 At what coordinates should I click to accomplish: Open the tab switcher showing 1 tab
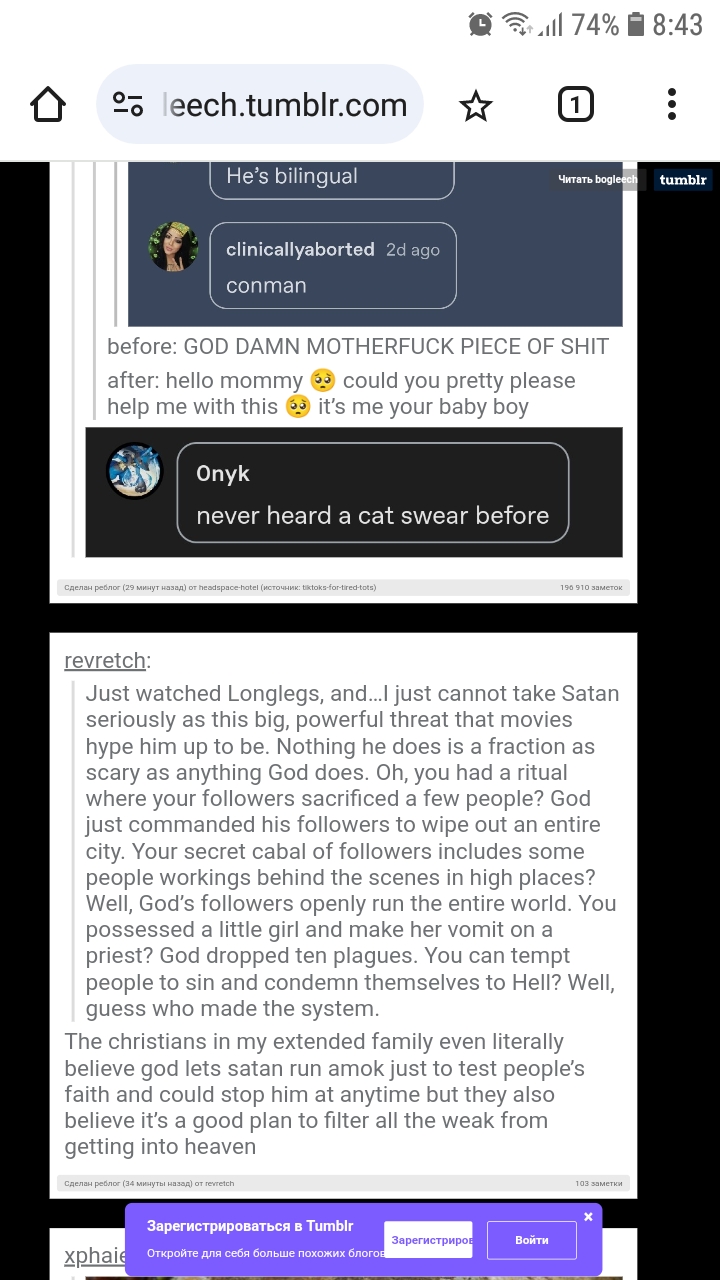pos(575,104)
